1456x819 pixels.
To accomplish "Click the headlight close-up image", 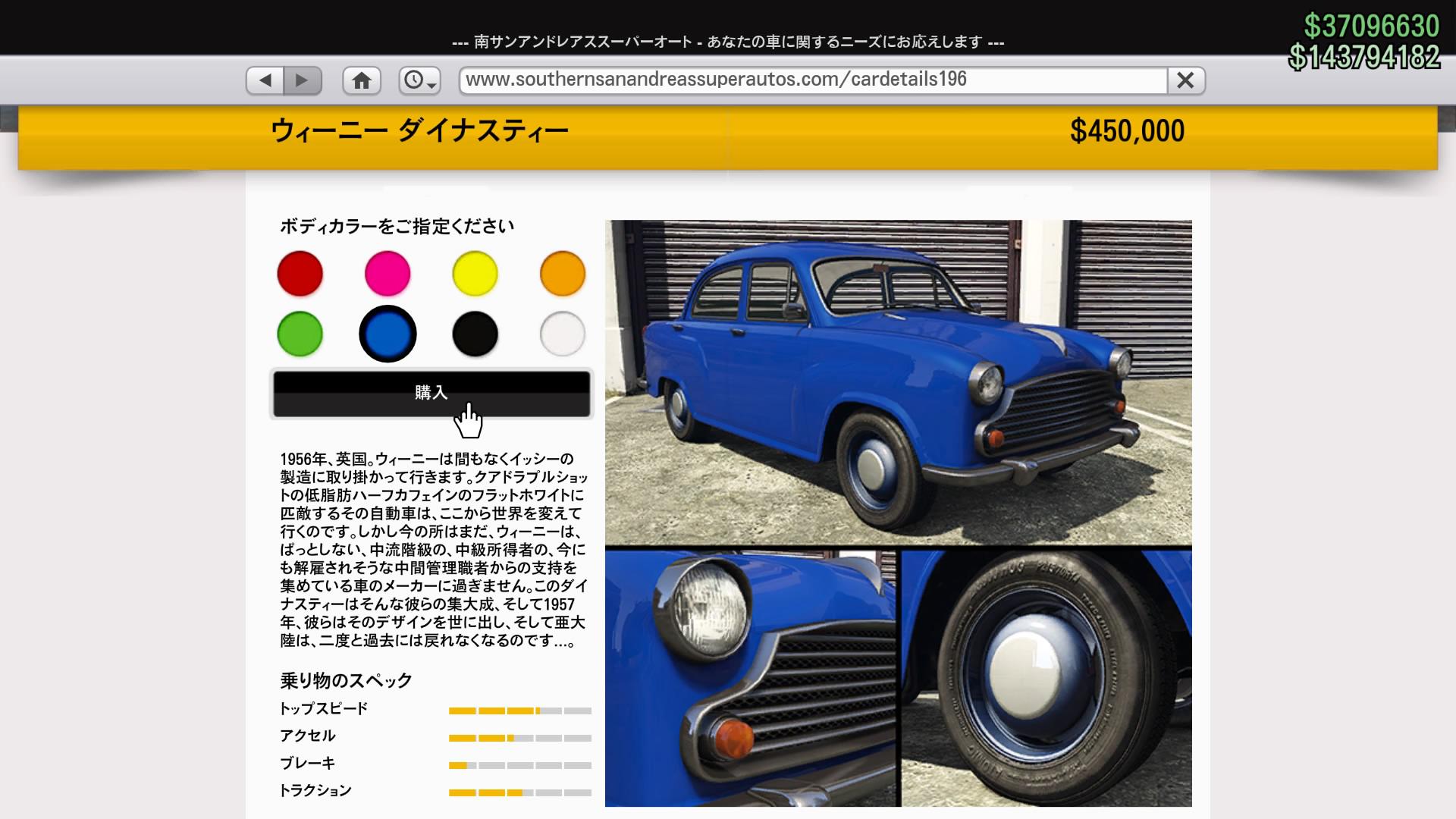I will pos(751,679).
